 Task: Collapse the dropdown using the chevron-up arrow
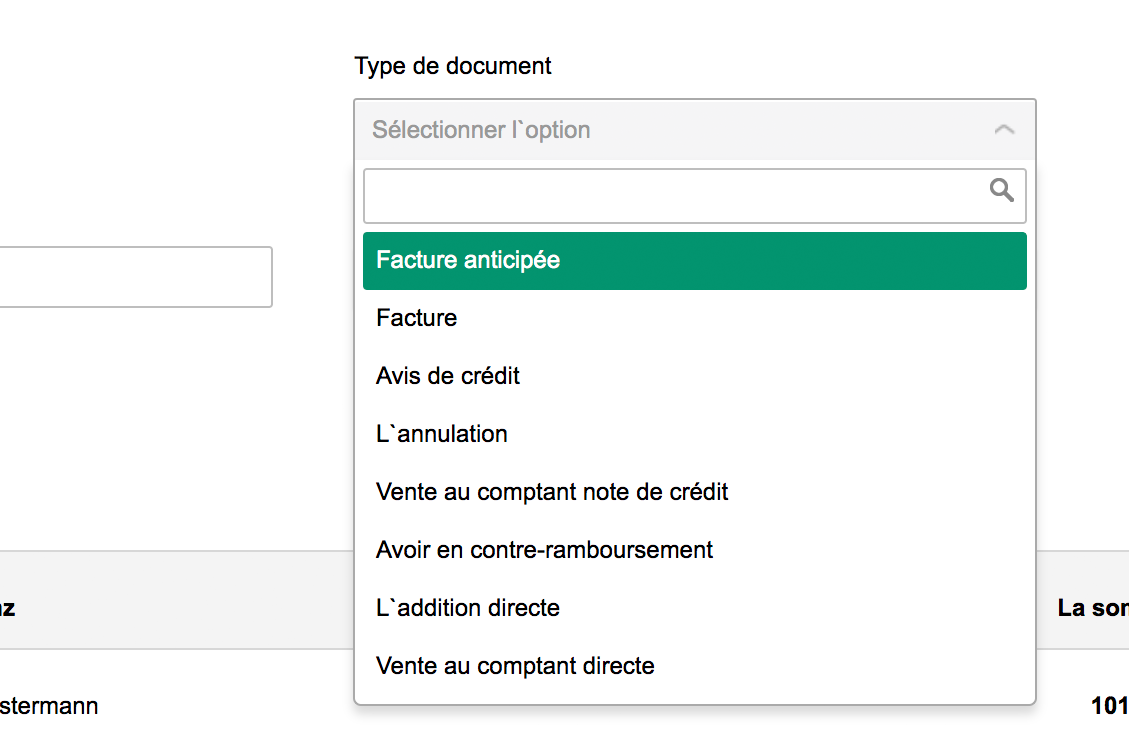[x=1004, y=130]
